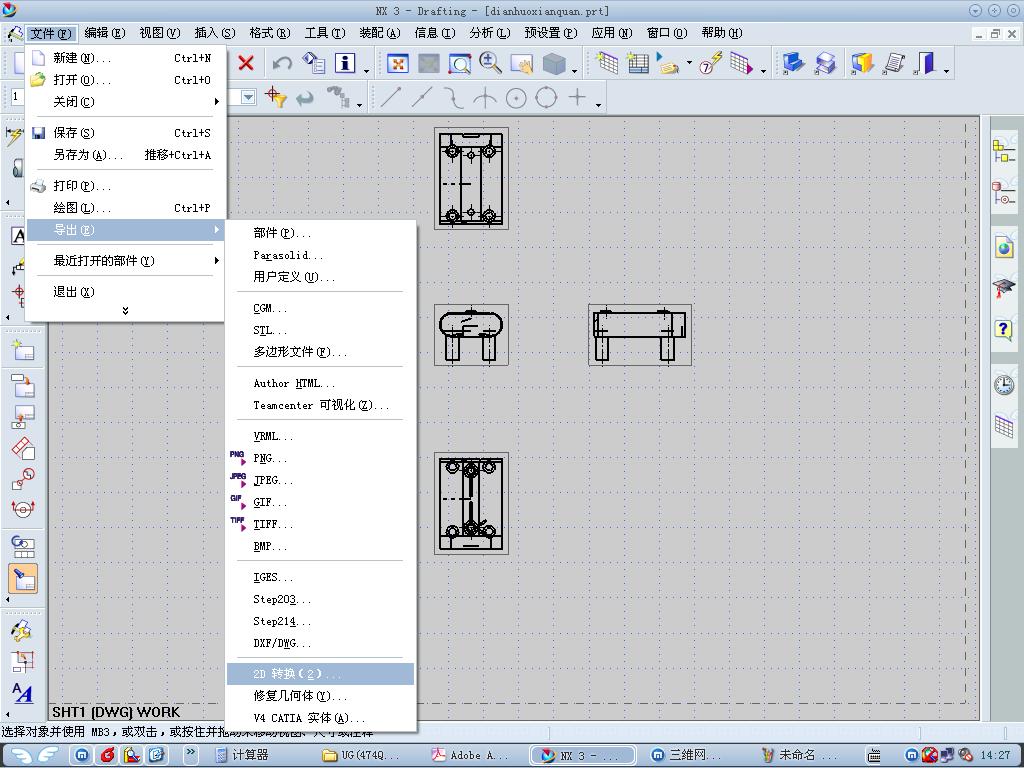Click the right side drawing view
The width and height of the screenshot is (1024, 768).
point(639,334)
